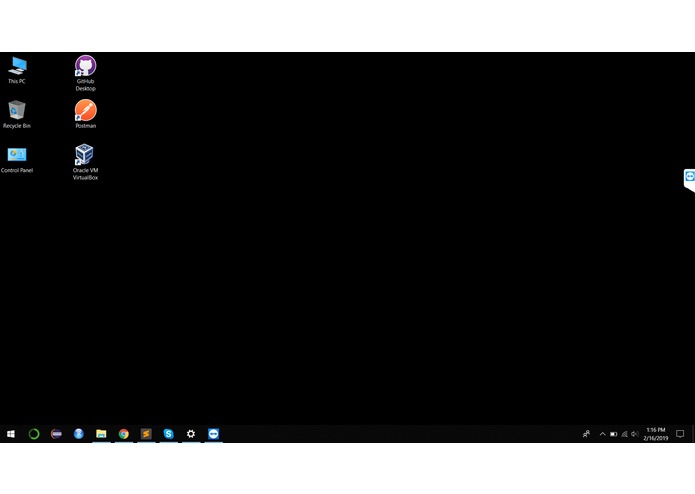Select the GitHub Desktop shortcut
This screenshot has width=695, height=494.
(x=86, y=73)
